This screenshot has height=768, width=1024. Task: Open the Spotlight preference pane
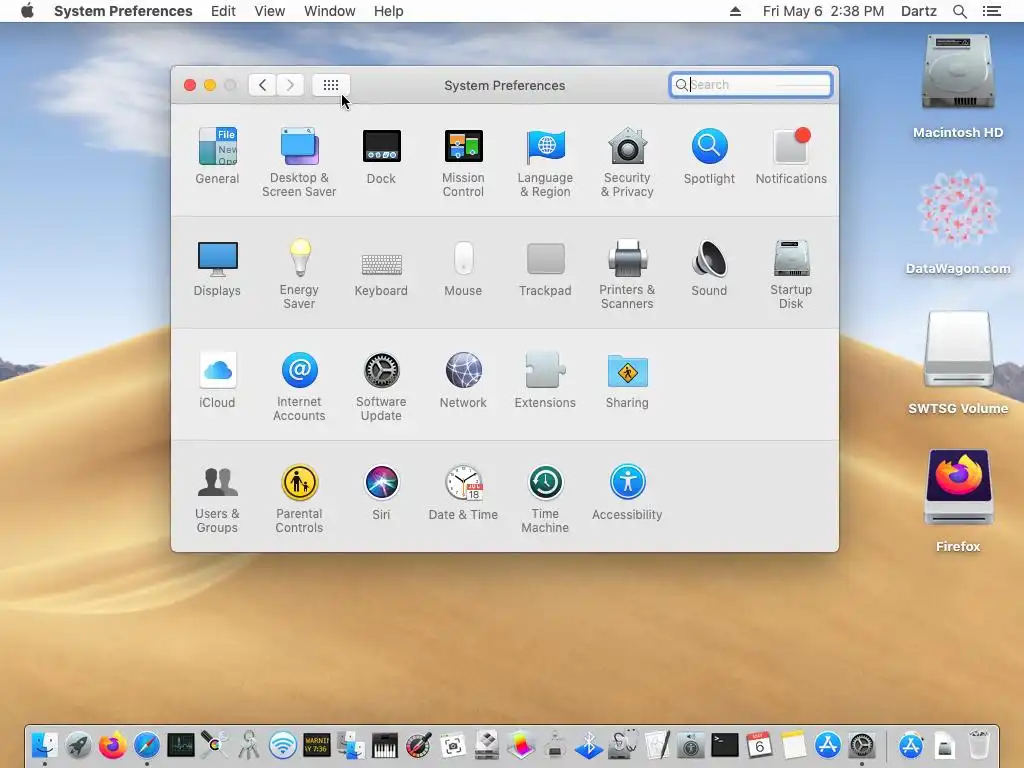[x=709, y=156]
